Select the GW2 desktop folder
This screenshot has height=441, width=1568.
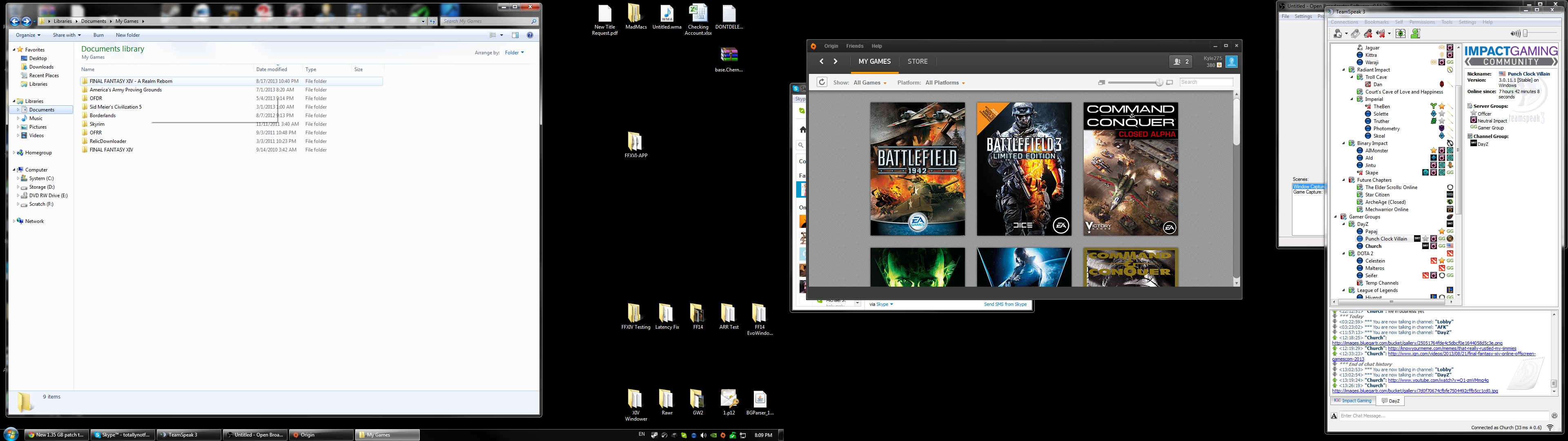697,403
